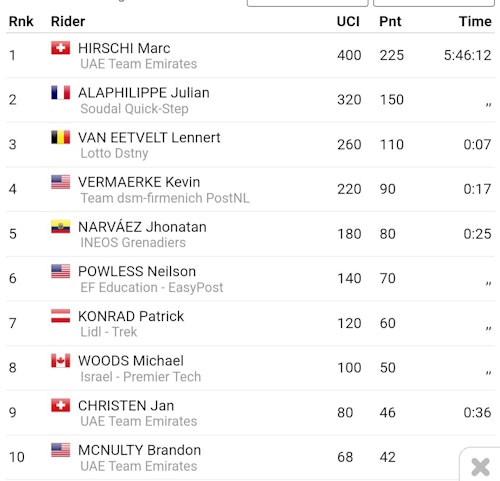
Task: Open rider page for ALAPHILIPPE Julian
Action: coord(144,93)
